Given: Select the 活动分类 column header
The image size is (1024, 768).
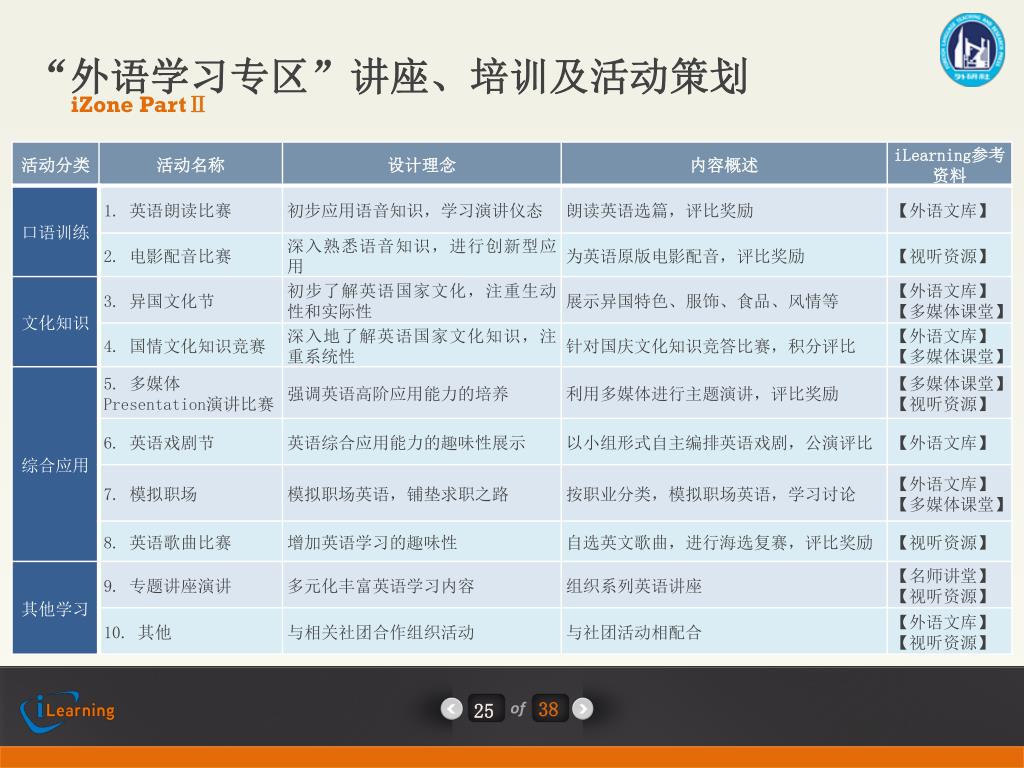Looking at the screenshot, I should pos(56,164).
